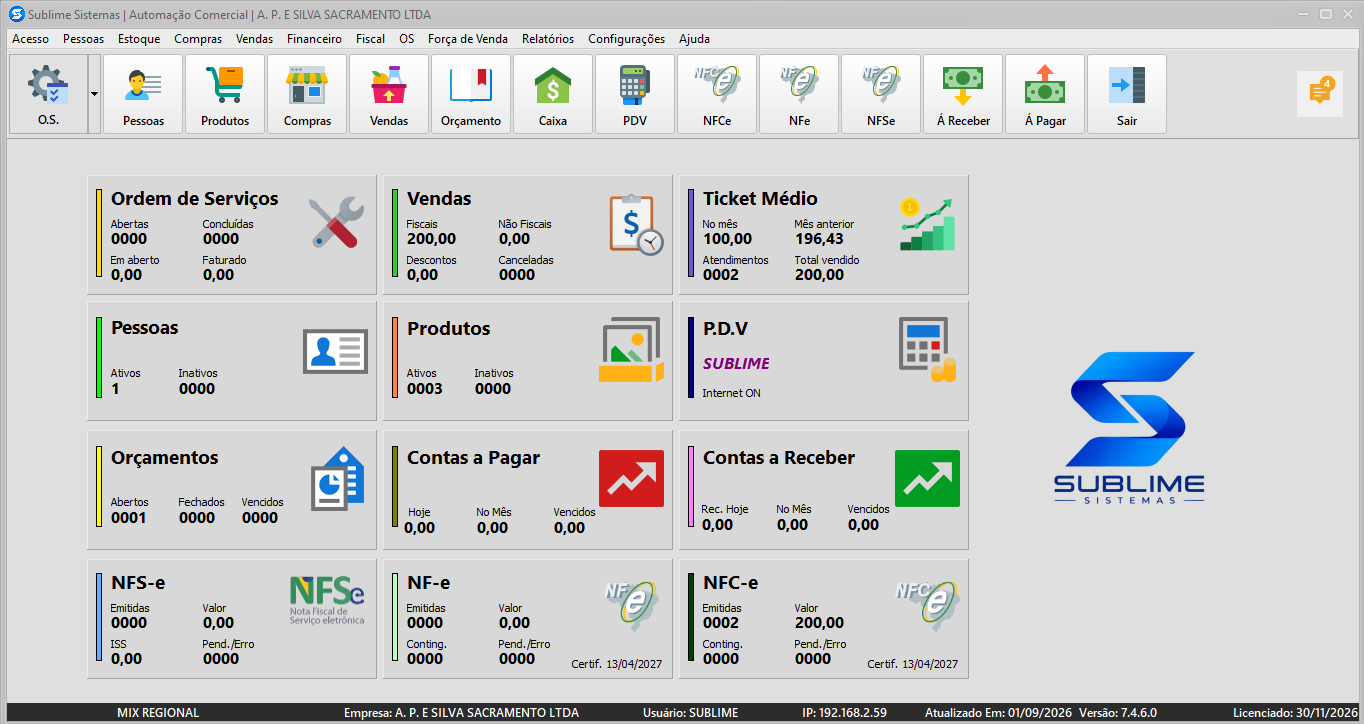
Task: Click the Orçamentos card title
Action: (164, 458)
